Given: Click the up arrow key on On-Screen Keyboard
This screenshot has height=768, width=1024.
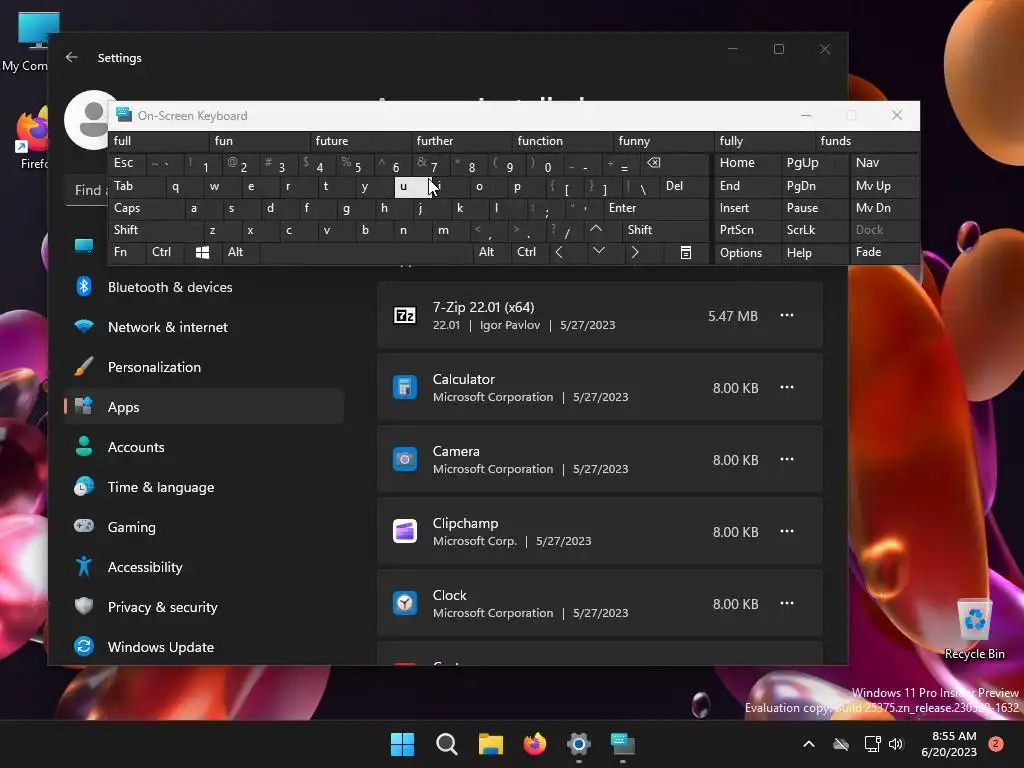Looking at the screenshot, I should (x=596, y=230).
